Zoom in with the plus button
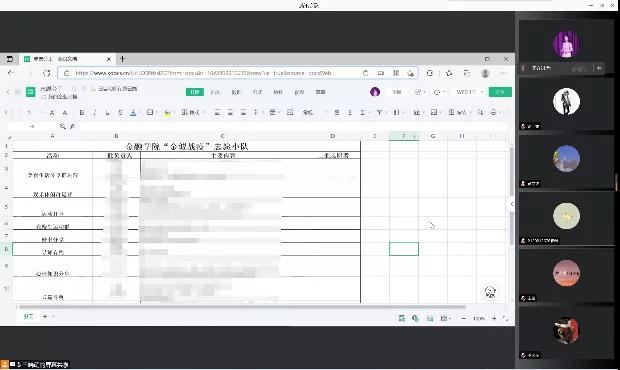620x370 pixels. click(x=494, y=318)
